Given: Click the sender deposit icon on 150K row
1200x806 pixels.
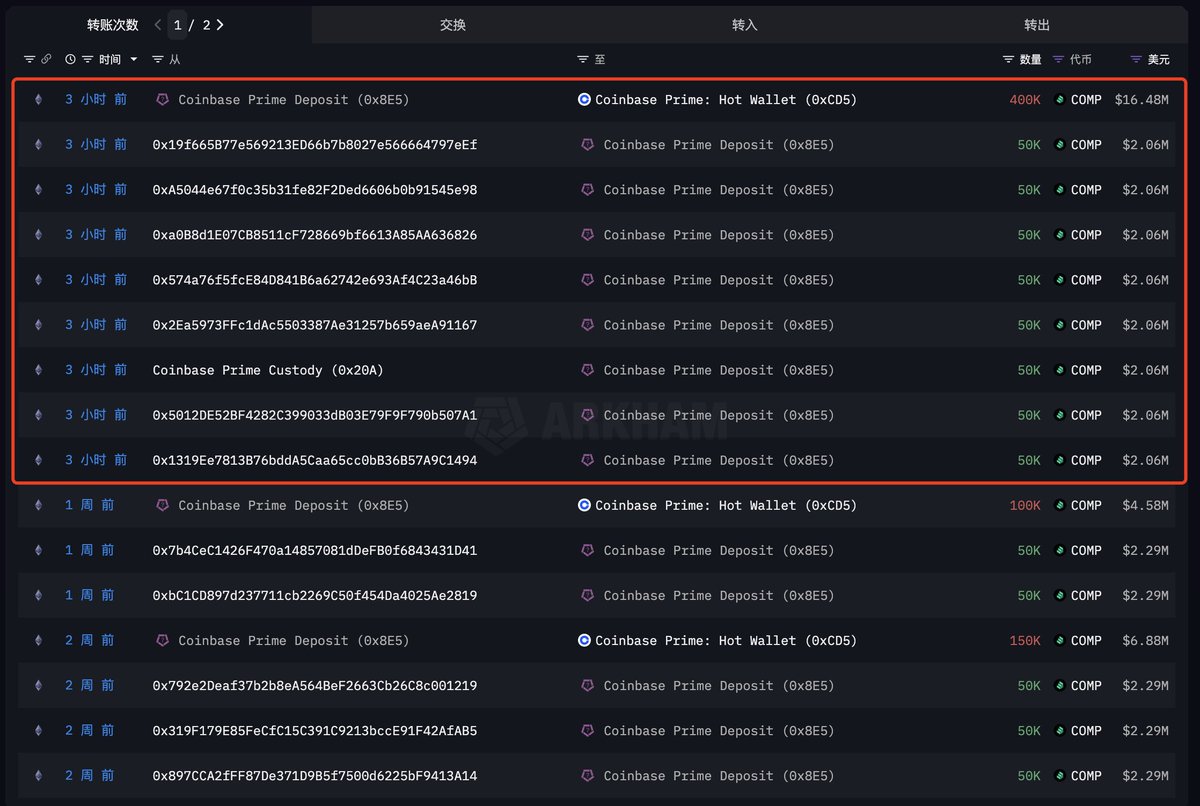Looking at the screenshot, I should (x=163, y=640).
